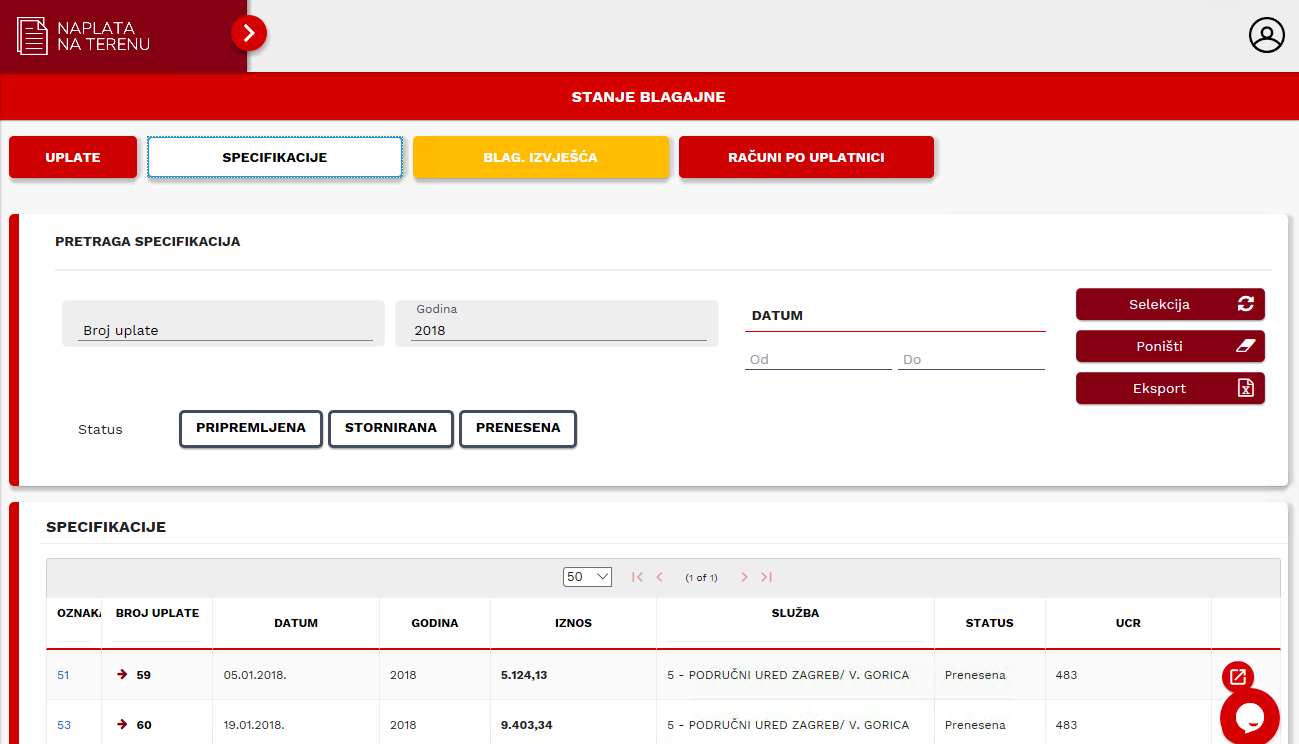
Task: Switch to the BLAG. IZVJEŠĆA tab
Action: [x=540, y=158]
